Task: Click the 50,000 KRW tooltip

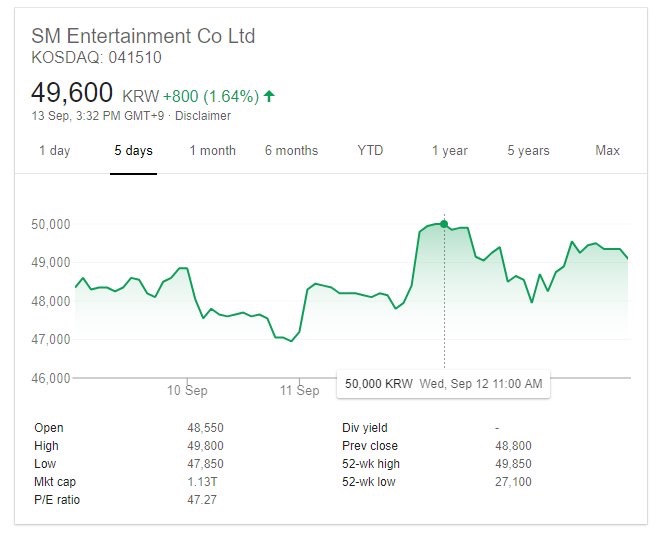Action: coord(443,384)
